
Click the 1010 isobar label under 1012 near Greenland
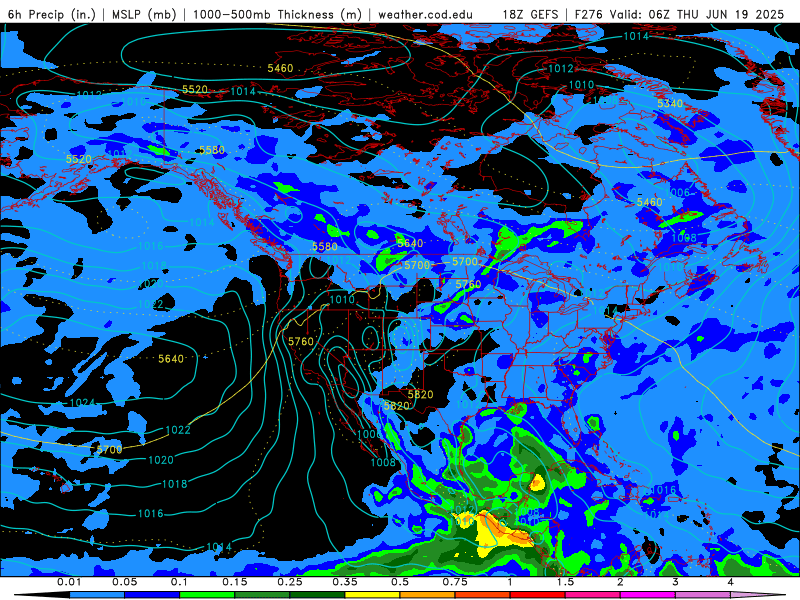coord(581,85)
